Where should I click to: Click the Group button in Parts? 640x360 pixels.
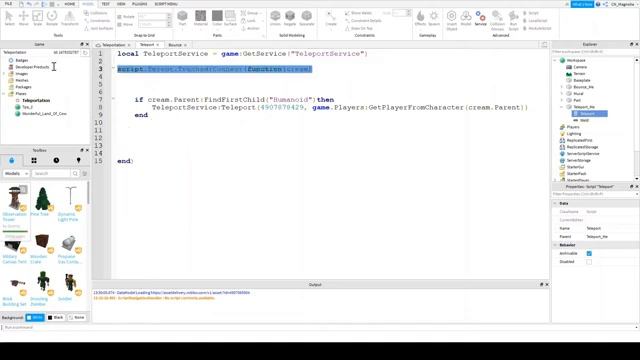click(250, 13)
